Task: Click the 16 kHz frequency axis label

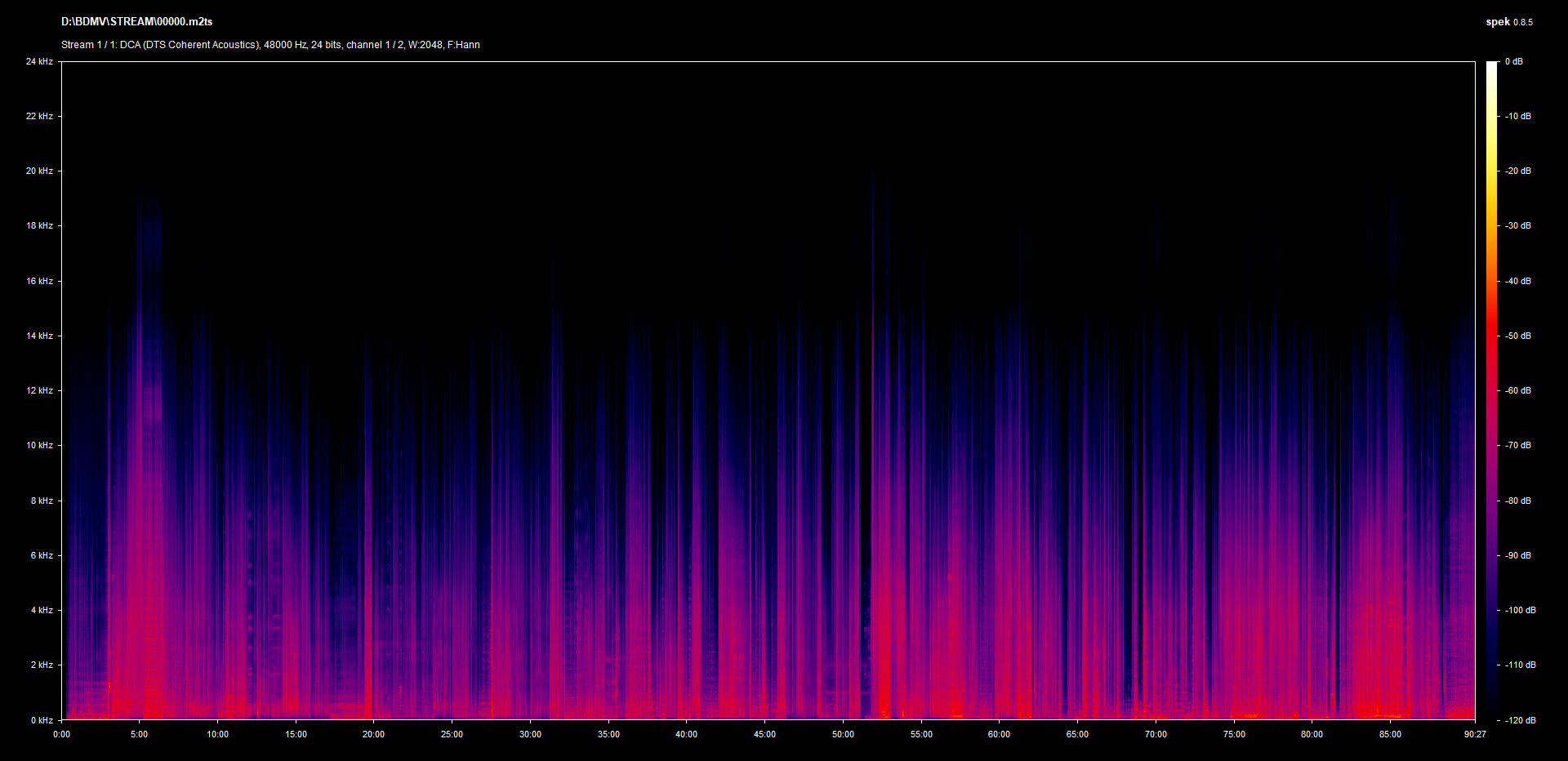Action: 39,281
